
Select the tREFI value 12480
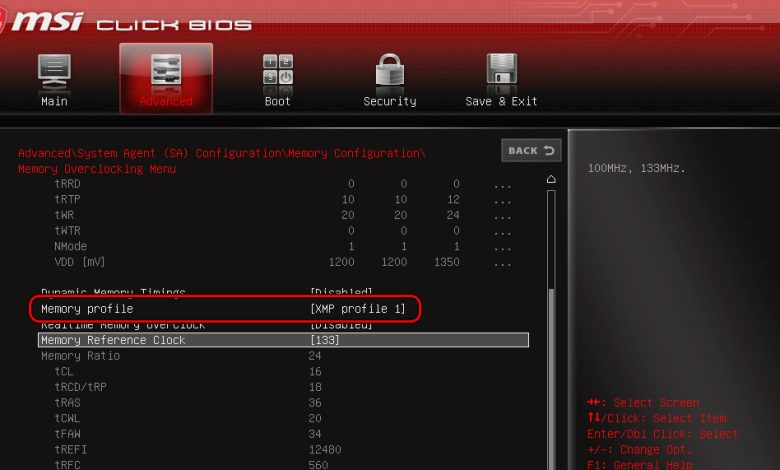325,450
